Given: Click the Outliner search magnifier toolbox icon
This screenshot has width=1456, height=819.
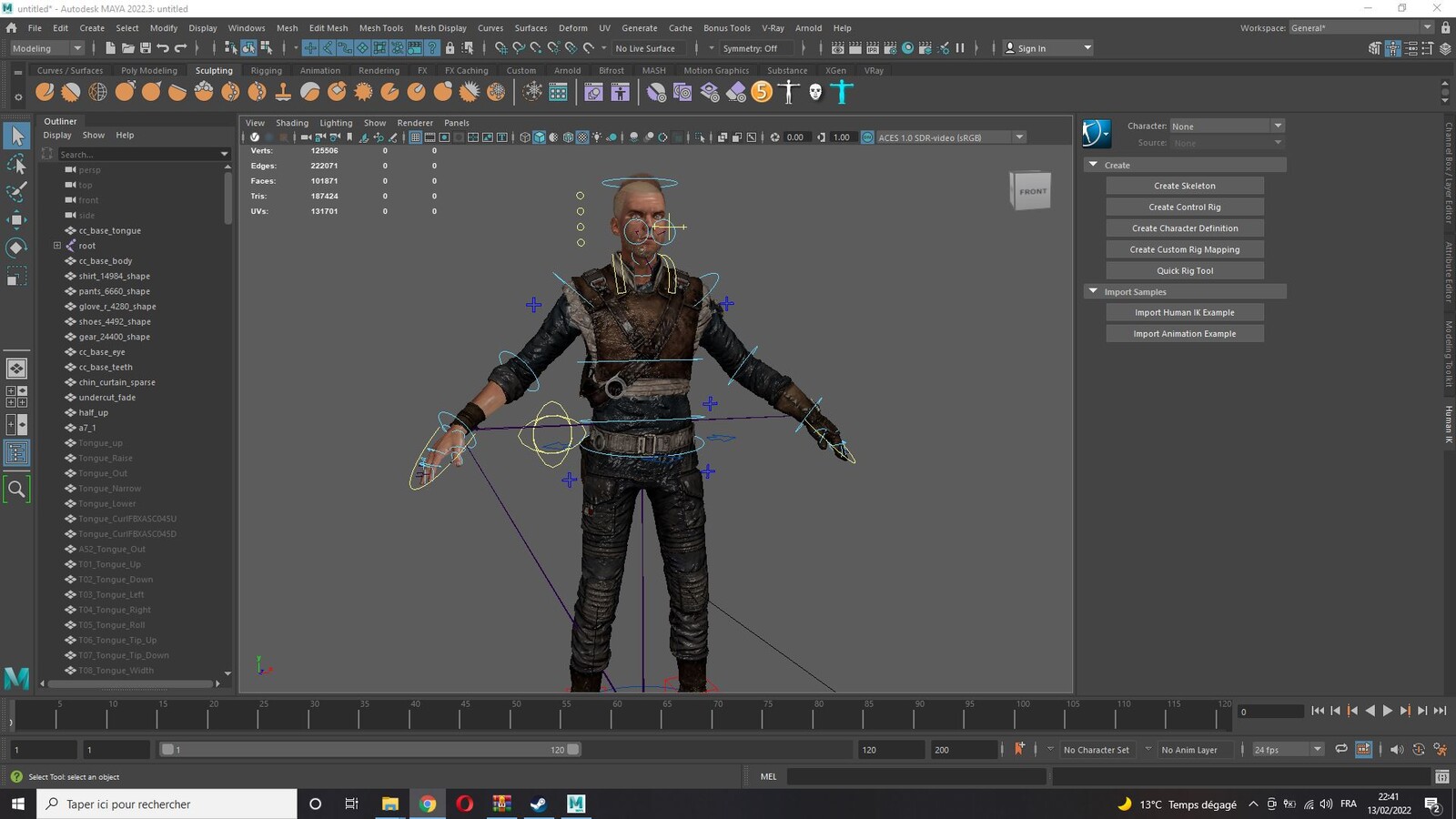Looking at the screenshot, I should (x=16, y=490).
